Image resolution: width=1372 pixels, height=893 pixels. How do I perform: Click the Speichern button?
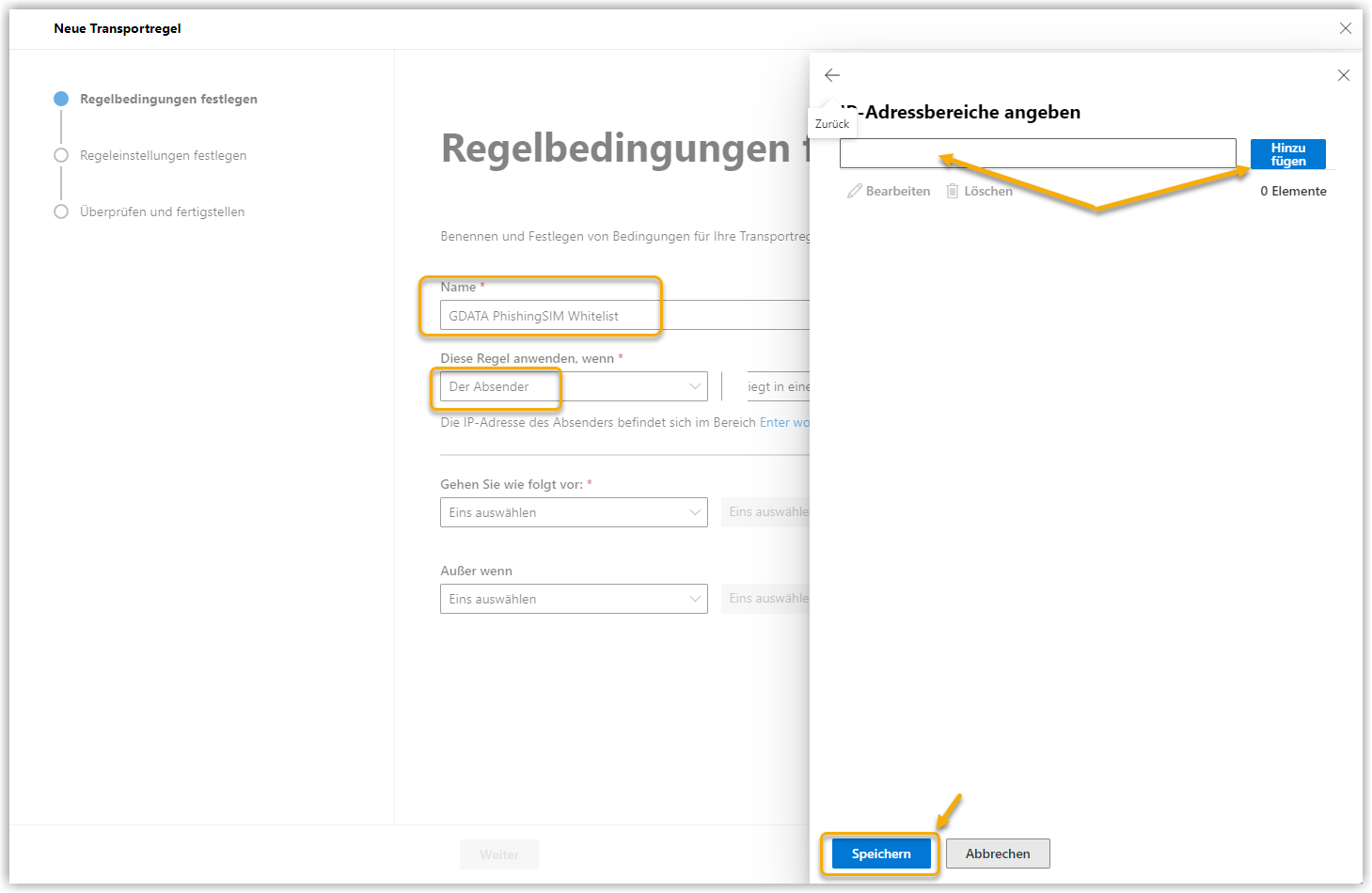coord(881,854)
